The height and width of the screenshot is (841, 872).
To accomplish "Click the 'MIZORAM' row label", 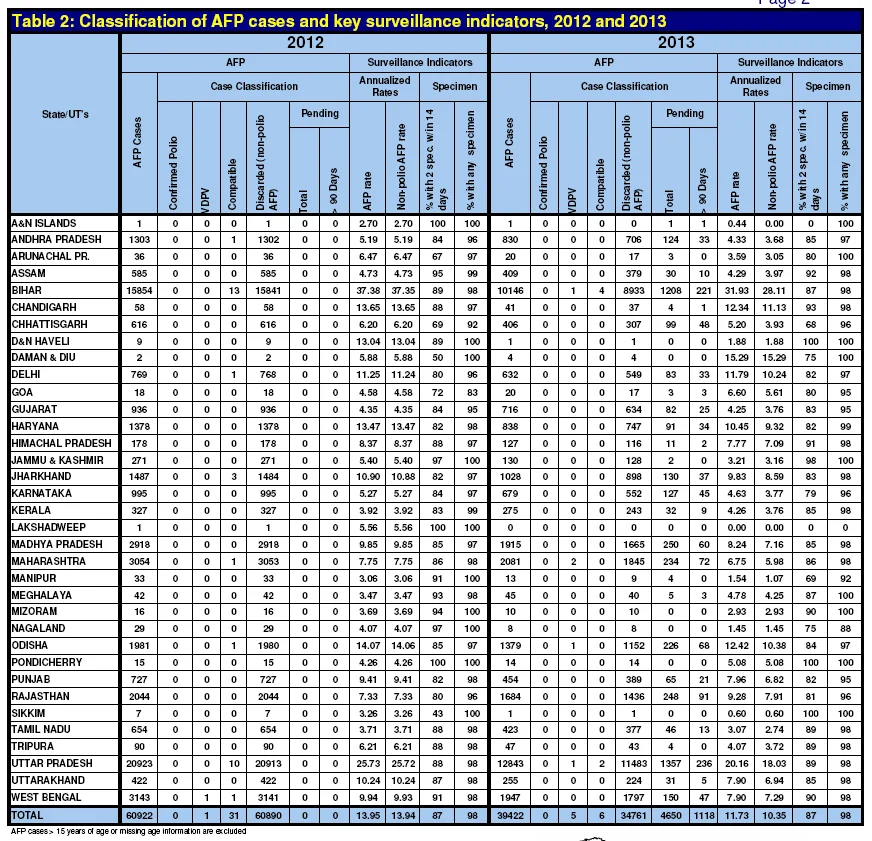I will [34, 611].
